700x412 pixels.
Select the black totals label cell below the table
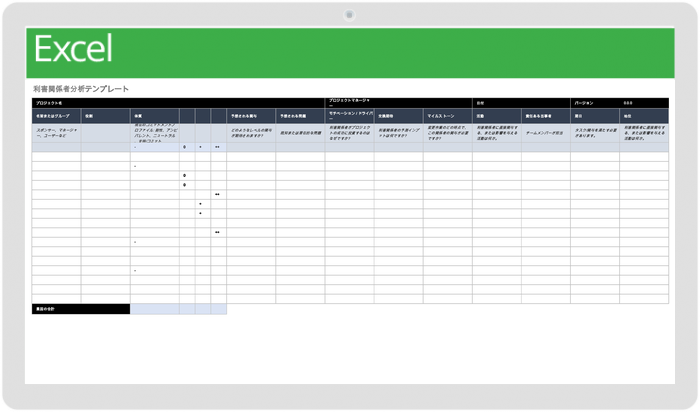coord(81,309)
